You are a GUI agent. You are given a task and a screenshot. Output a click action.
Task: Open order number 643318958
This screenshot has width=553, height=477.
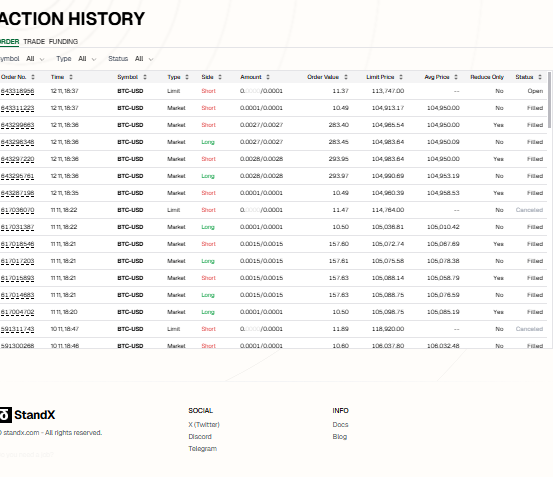click(17, 91)
